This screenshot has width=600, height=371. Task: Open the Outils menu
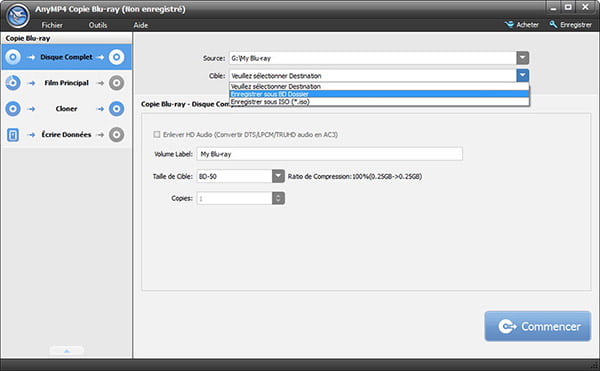coord(98,25)
